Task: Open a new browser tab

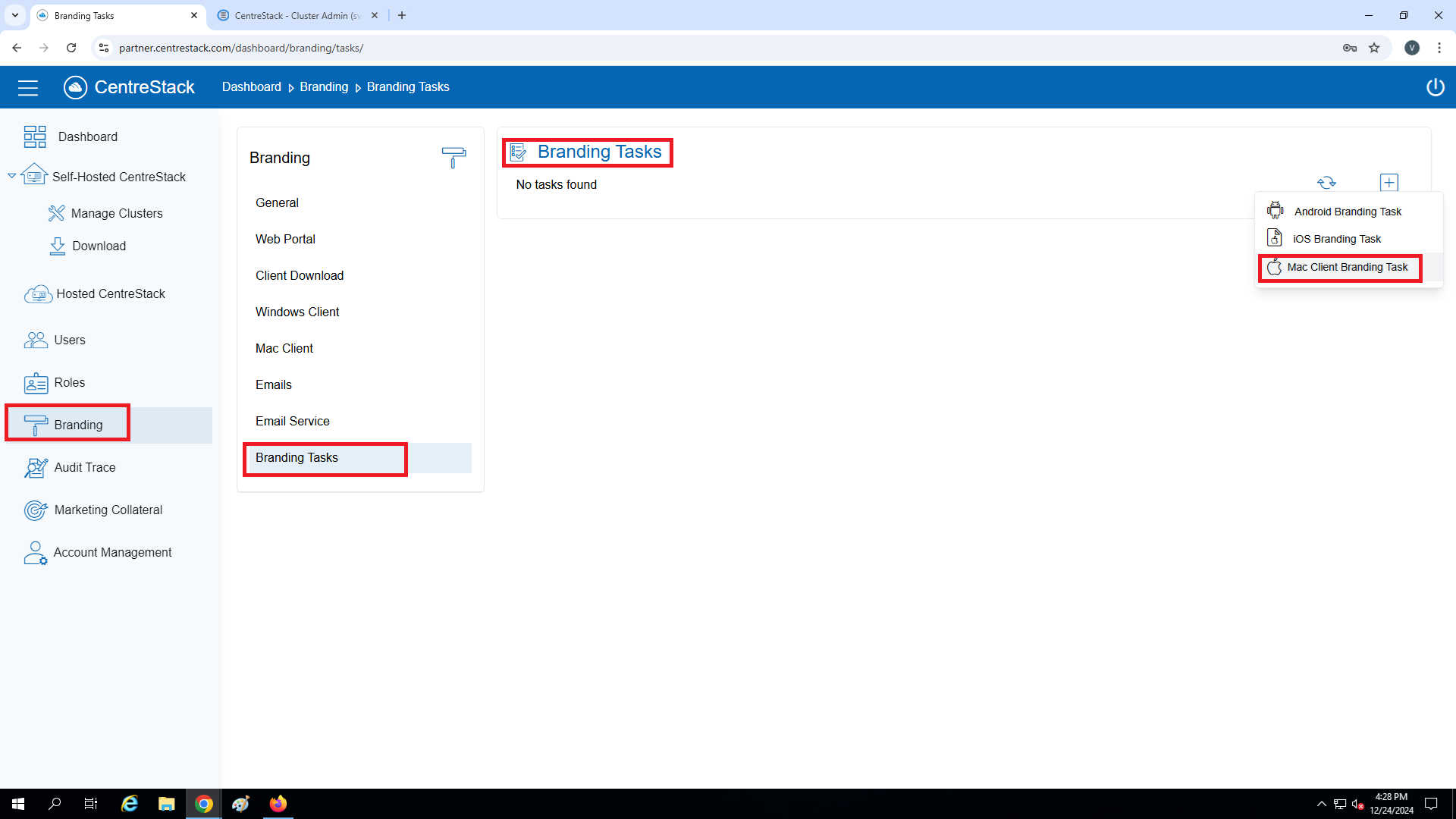Action: click(x=402, y=15)
